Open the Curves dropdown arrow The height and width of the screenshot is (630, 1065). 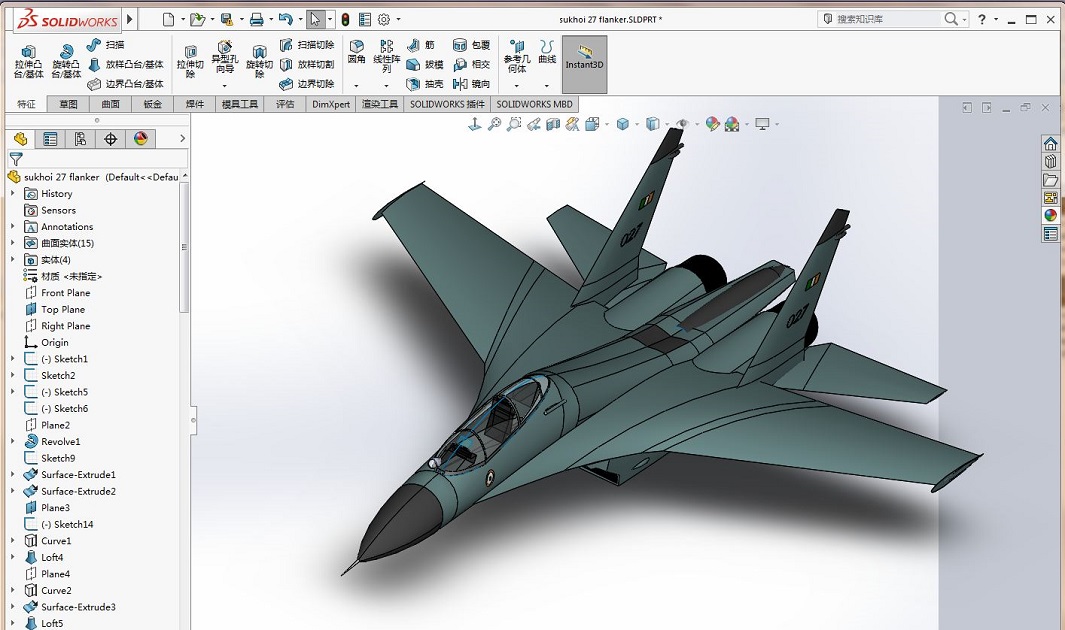pos(547,86)
